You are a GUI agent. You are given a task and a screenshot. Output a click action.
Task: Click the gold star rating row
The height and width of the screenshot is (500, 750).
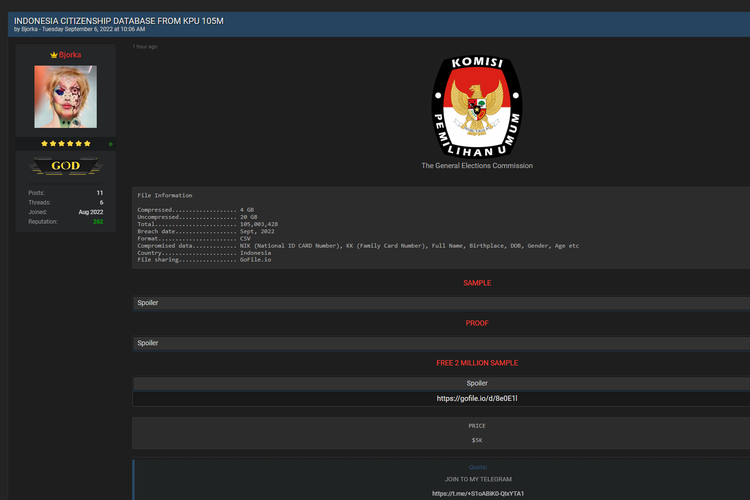click(x=66, y=144)
